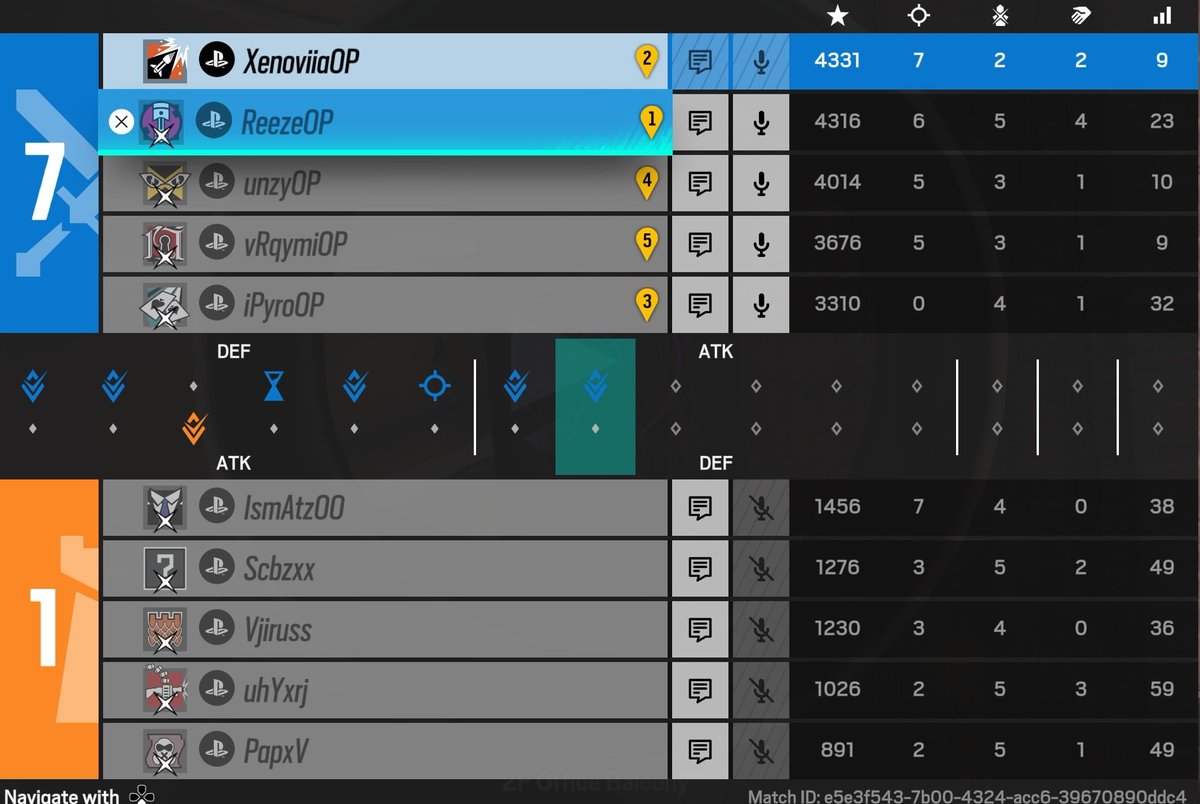Unmute PapxV's voice chat
This screenshot has width=1200, height=804.
pos(761,751)
